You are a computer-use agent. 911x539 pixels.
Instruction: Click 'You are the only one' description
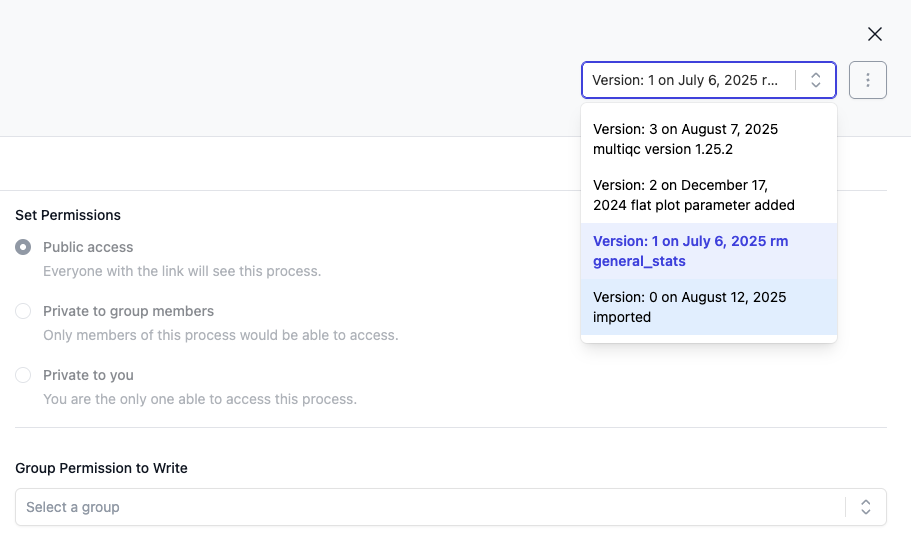pyautogui.click(x=199, y=399)
